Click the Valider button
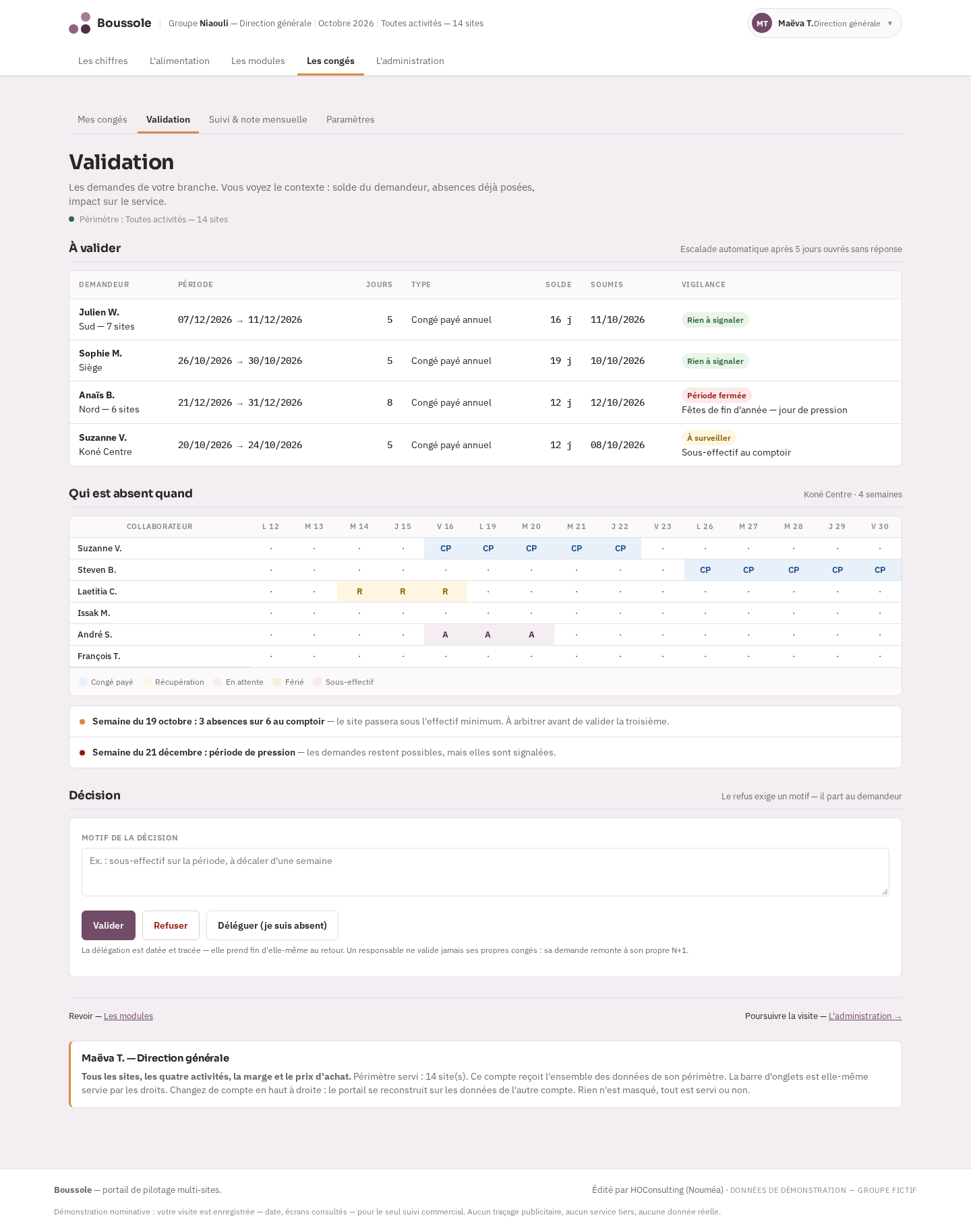The height and width of the screenshot is (1232, 971). click(109, 925)
